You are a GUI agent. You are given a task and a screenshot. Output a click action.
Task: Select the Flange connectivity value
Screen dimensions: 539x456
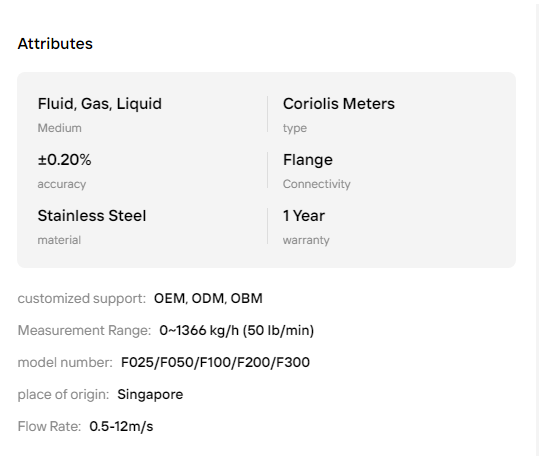click(308, 160)
